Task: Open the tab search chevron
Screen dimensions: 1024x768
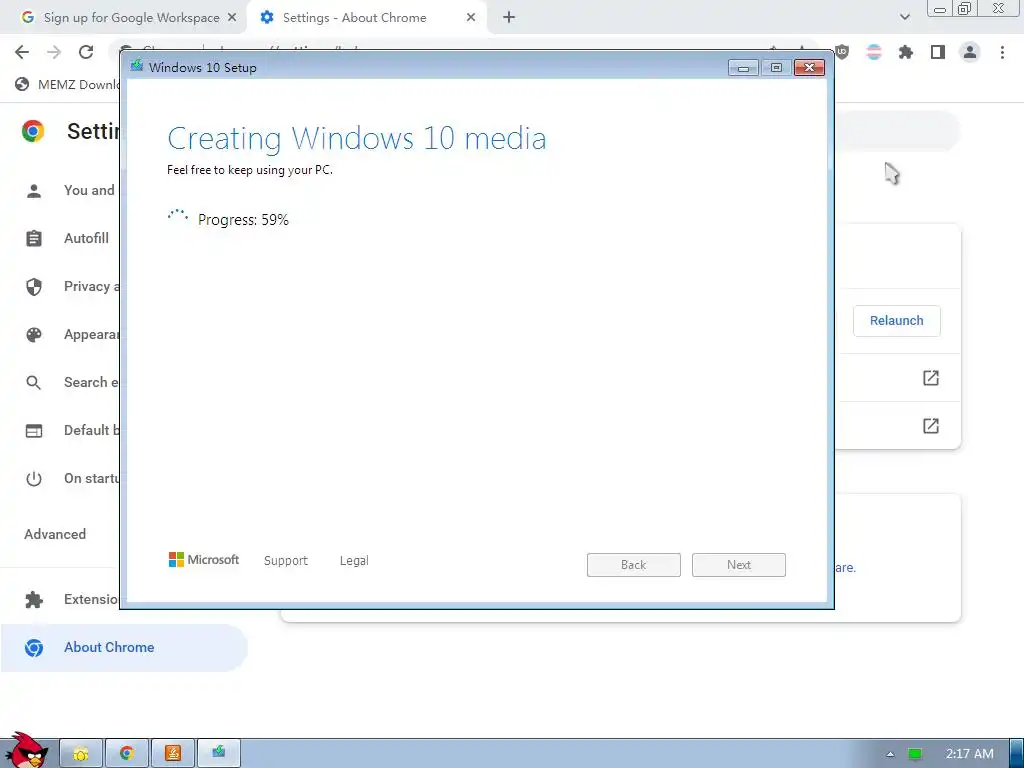Action: [x=904, y=18]
